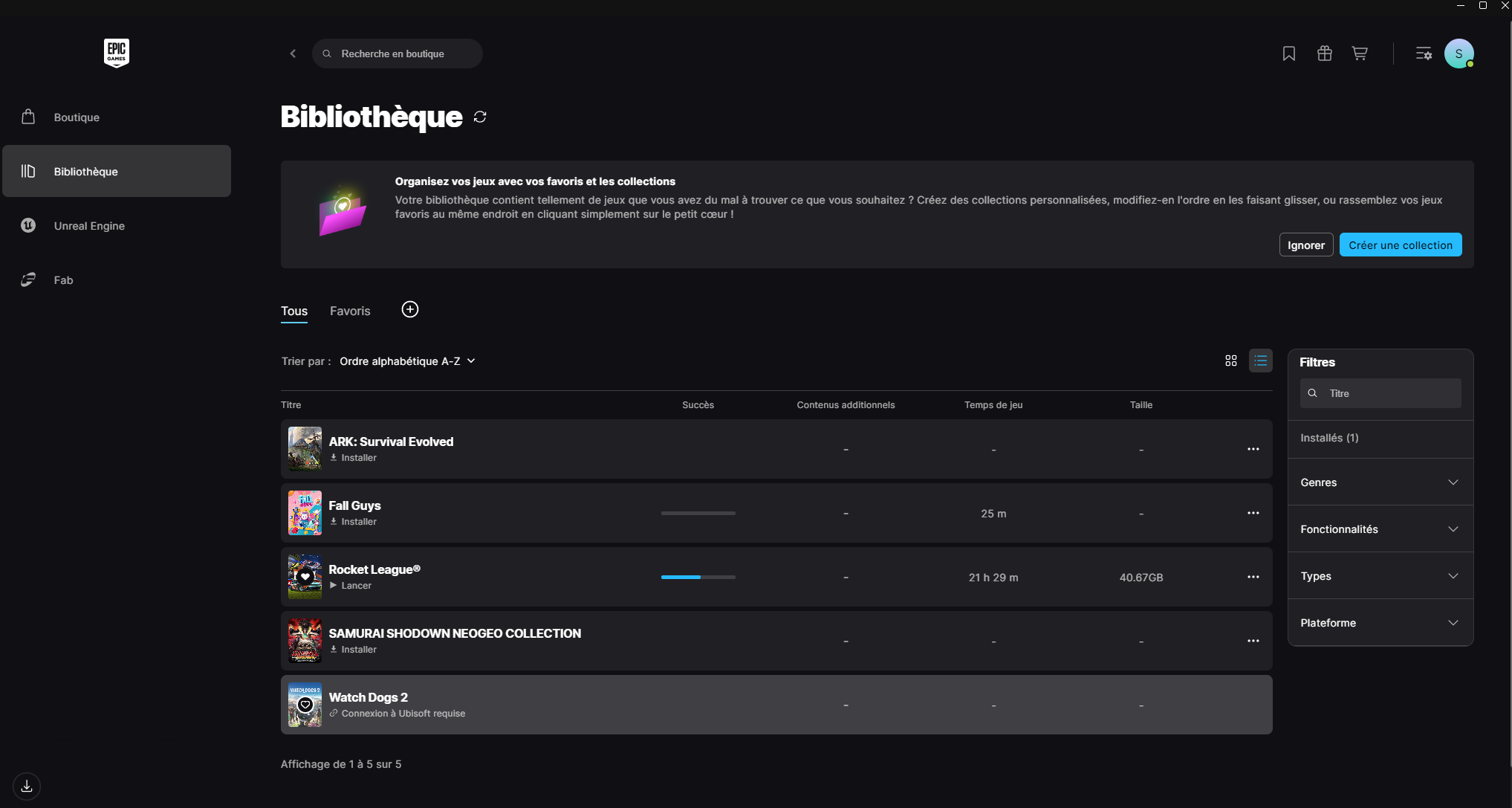Launch Rocket League via Lancer
Image resolution: width=1512 pixels, height=808 pixels.
351,586
